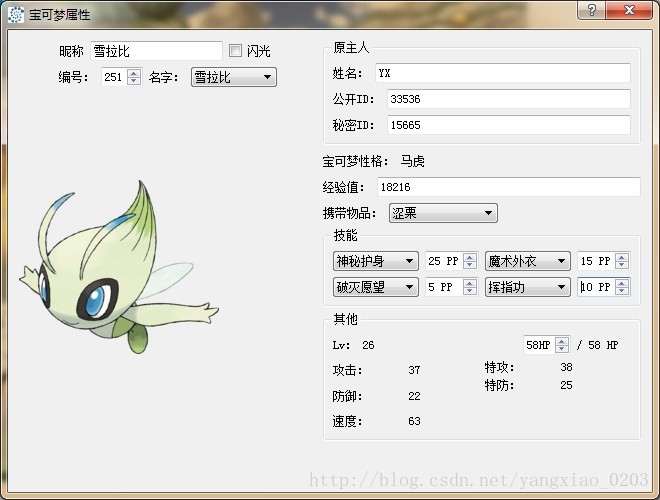
Task: Increase the 25 PP value
Action: pyautogui.click(x=470, y=257)
